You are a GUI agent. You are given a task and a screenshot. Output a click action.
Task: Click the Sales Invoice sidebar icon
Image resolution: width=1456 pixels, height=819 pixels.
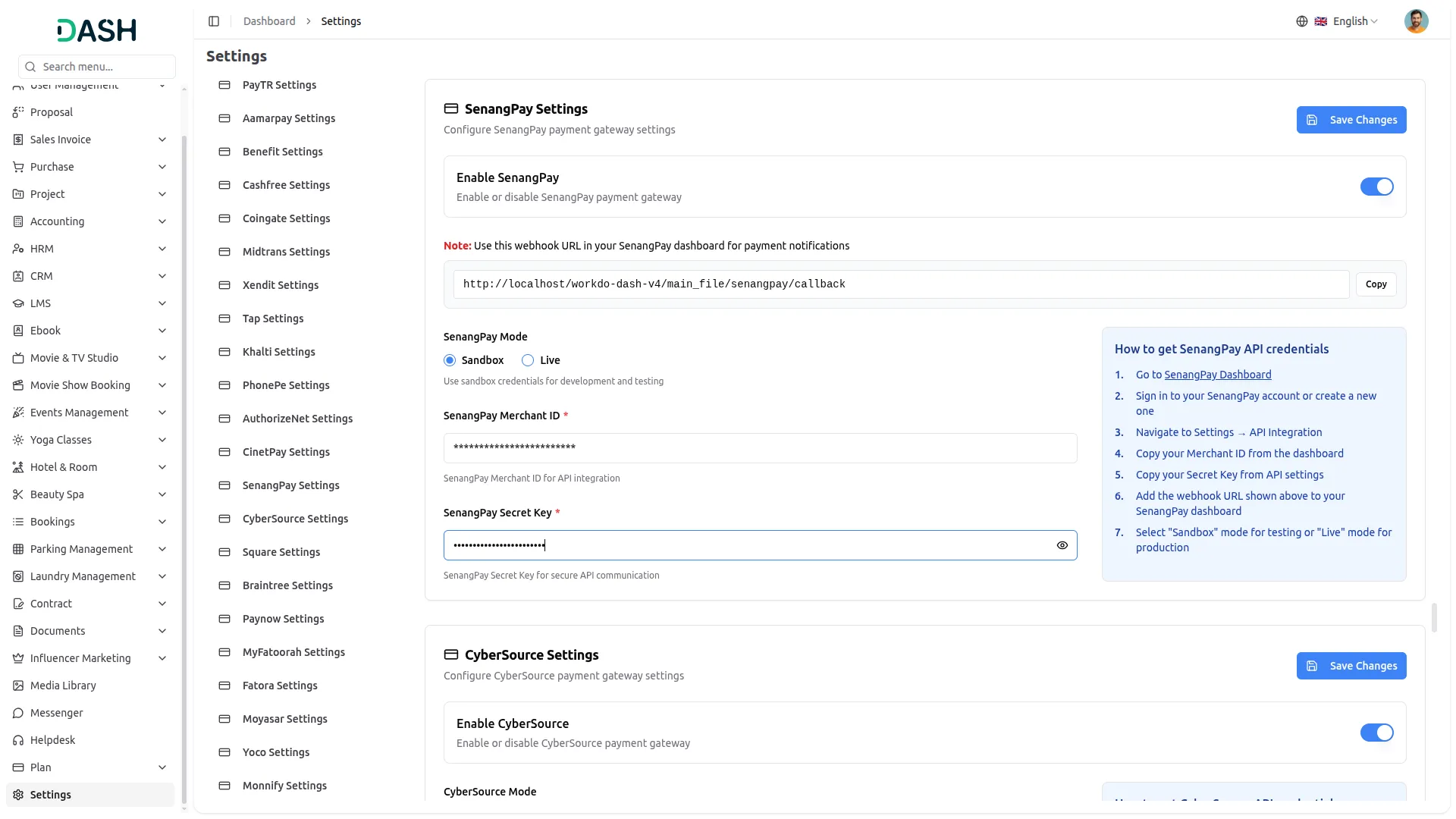[18, 140]
